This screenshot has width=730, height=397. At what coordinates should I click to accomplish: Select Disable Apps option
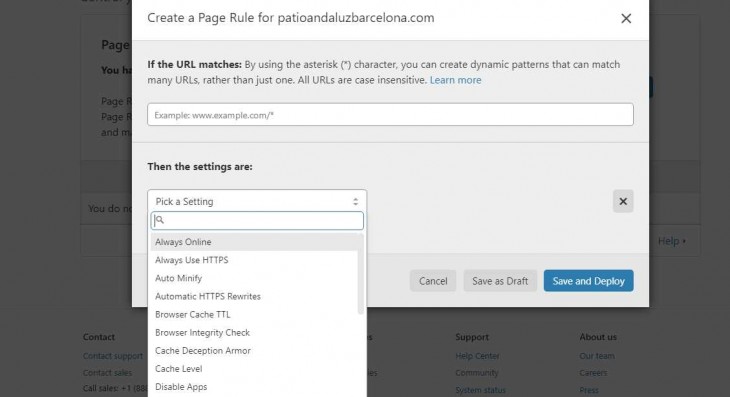pos(254,387)
